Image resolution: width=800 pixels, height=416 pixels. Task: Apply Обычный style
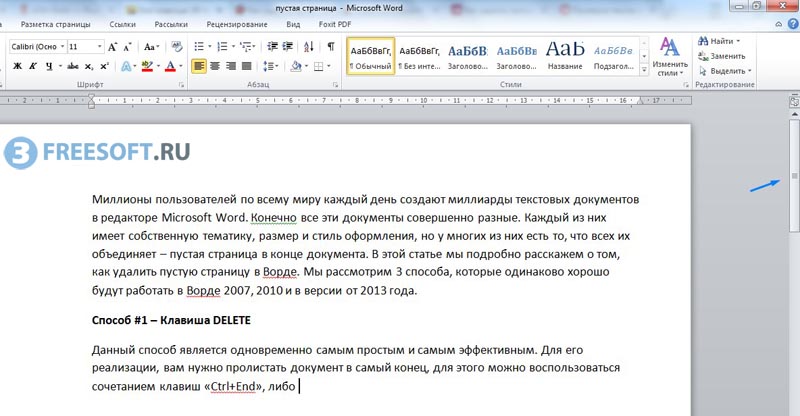pyautogui.click(x=370, y=56)
